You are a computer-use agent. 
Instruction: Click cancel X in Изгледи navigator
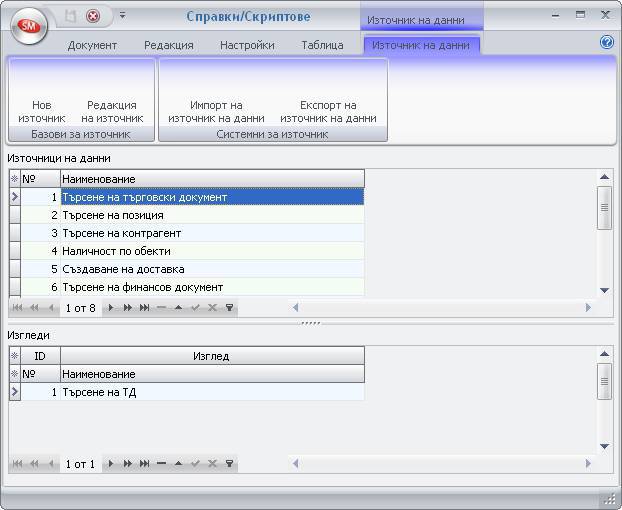(212, 463)
